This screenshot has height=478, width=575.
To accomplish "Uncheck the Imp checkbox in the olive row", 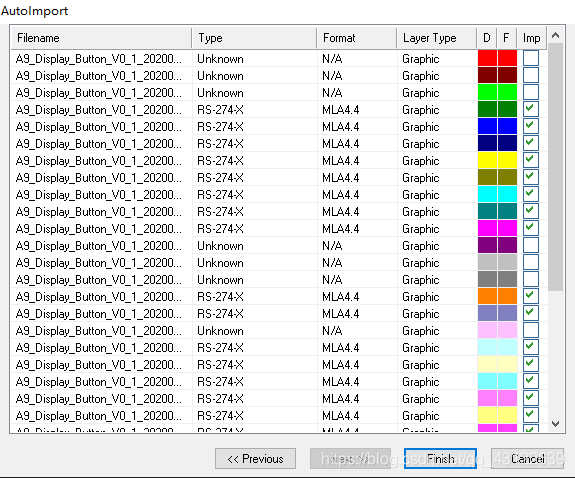I will (x=531, y=177).
